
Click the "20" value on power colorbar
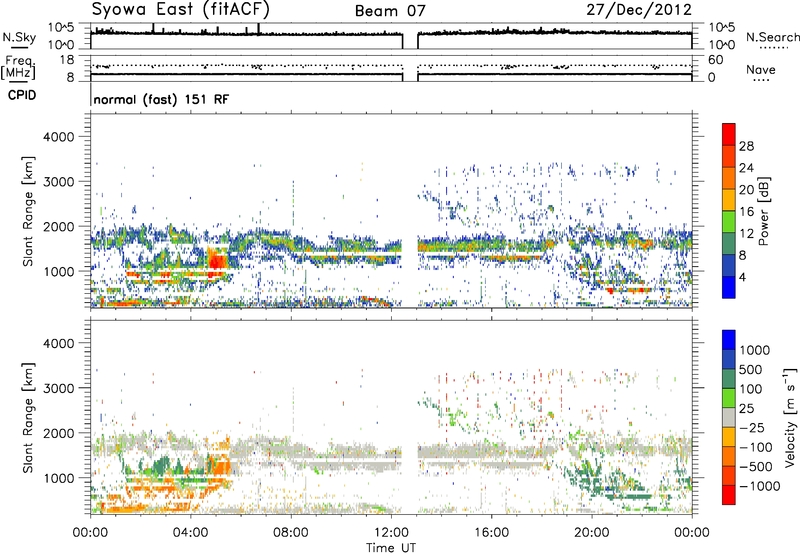746,190
